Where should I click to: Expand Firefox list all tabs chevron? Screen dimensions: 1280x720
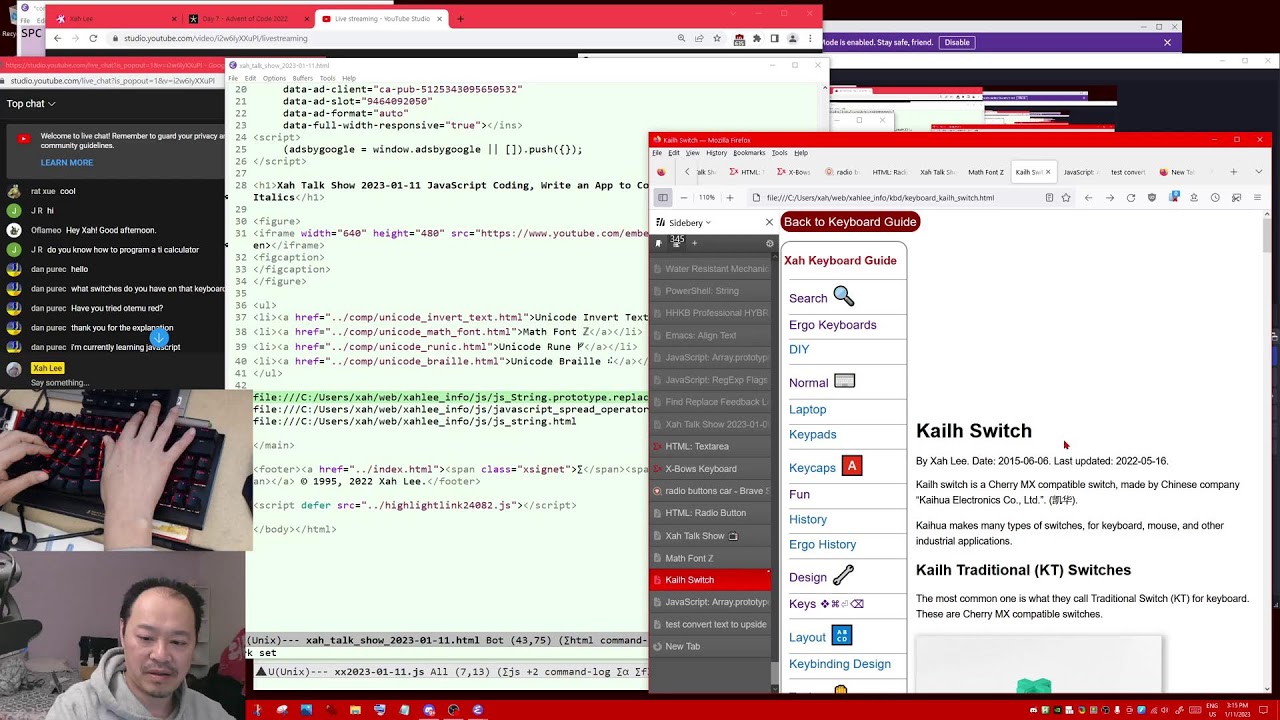tap(1258, 172)
